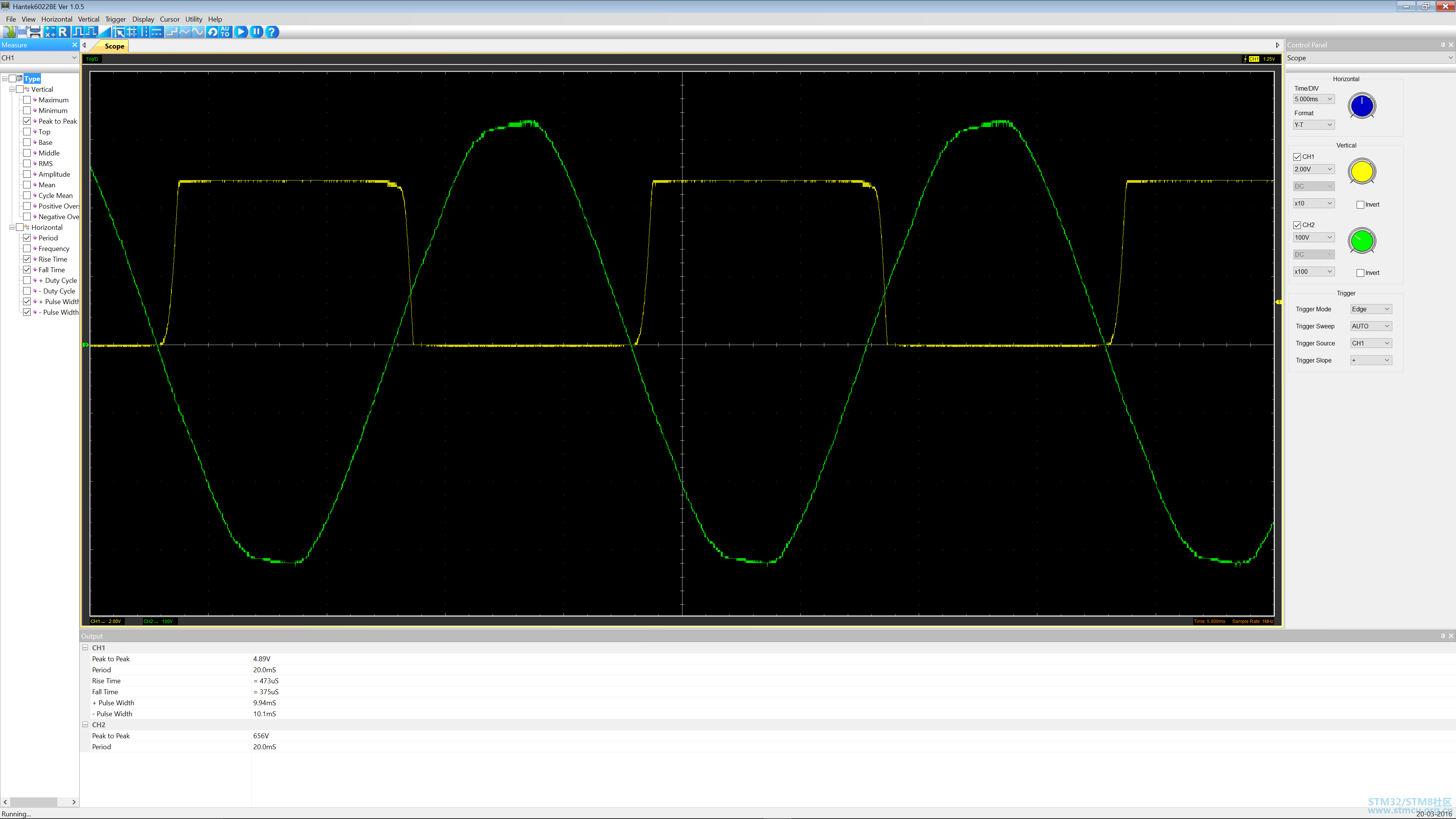Collapse the CH1 output group
Viewport: 1456px width, 819px height.
click(x=85, y=648)
